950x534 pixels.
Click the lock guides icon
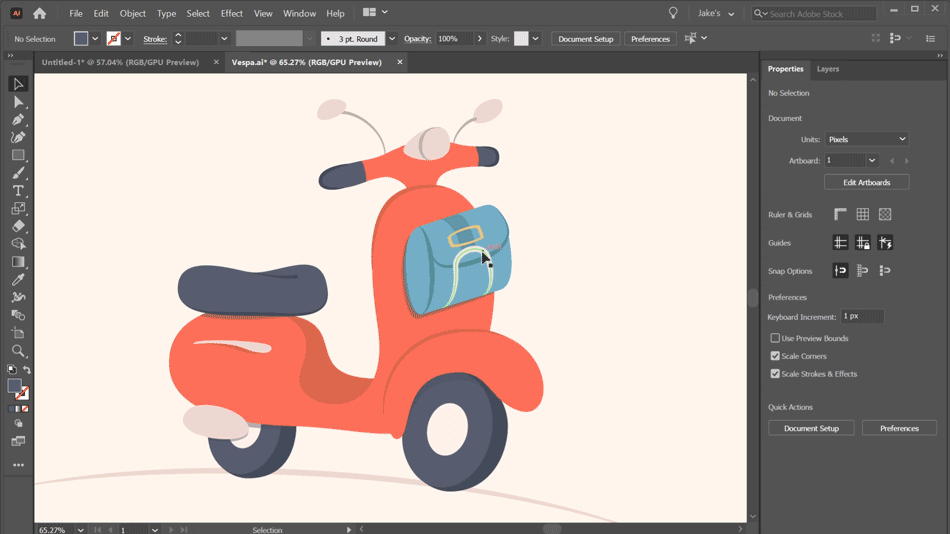[863, 242]
